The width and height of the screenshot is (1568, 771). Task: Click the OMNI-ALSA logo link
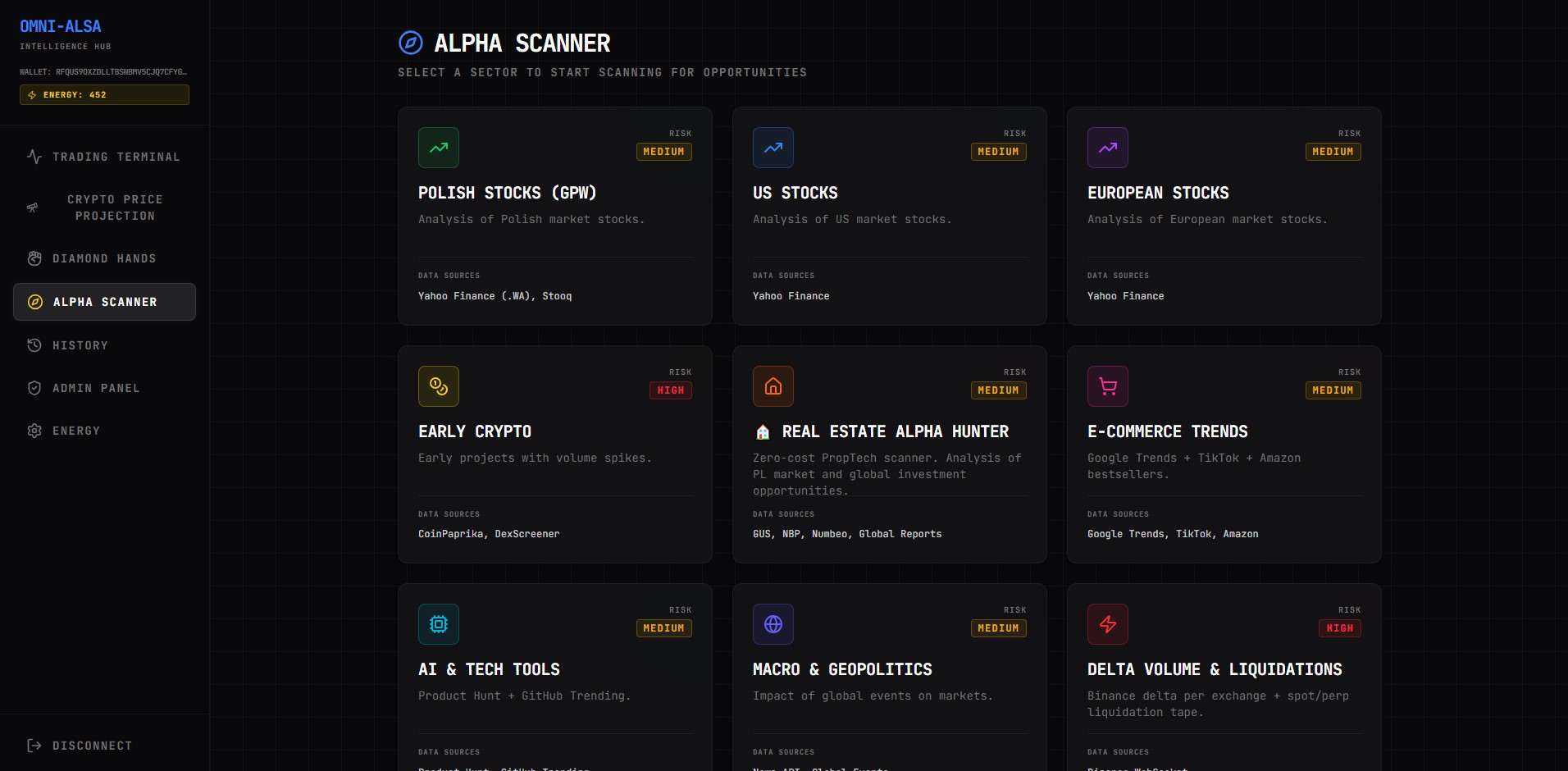61,26
